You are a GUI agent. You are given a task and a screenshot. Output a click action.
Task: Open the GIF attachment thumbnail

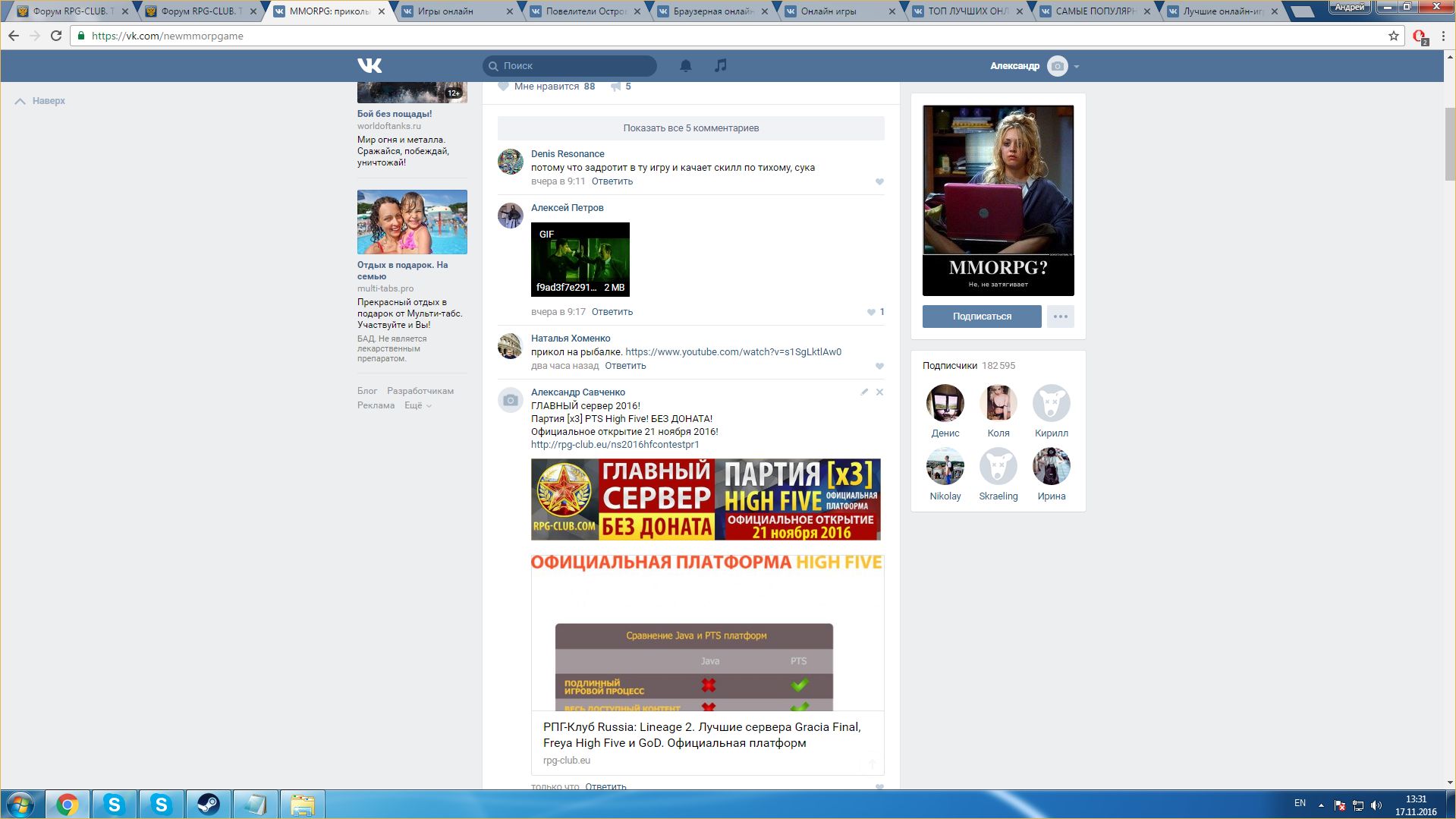pyautogui.click(x=580, y=260)
